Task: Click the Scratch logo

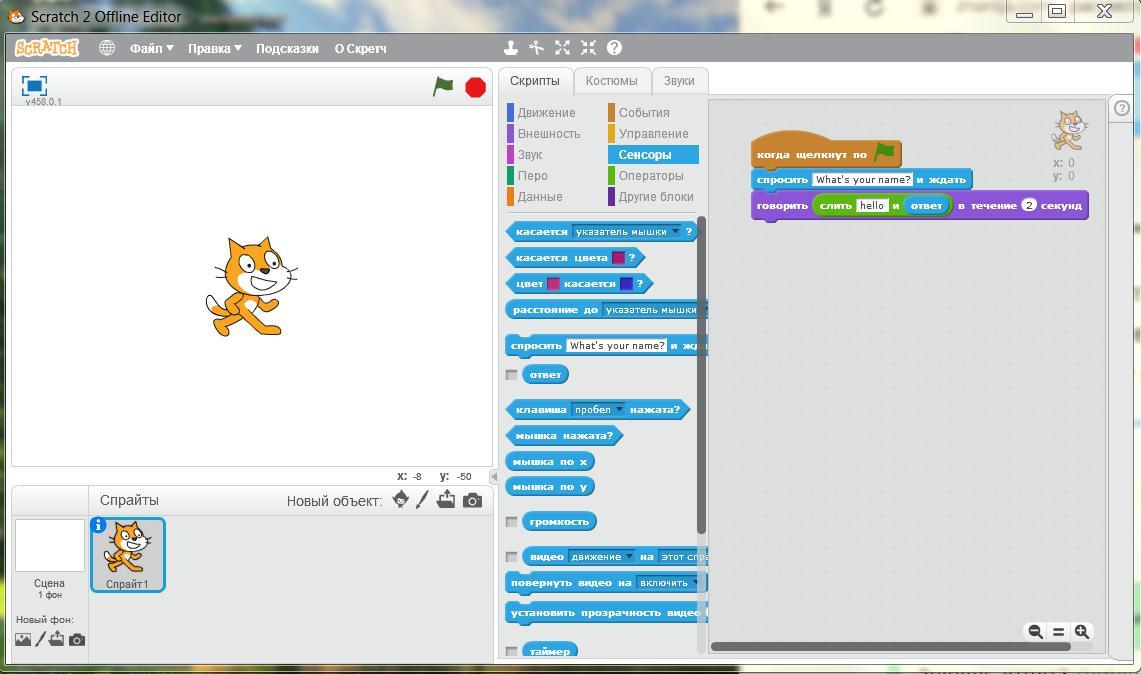Action: (x=47, y=48)
